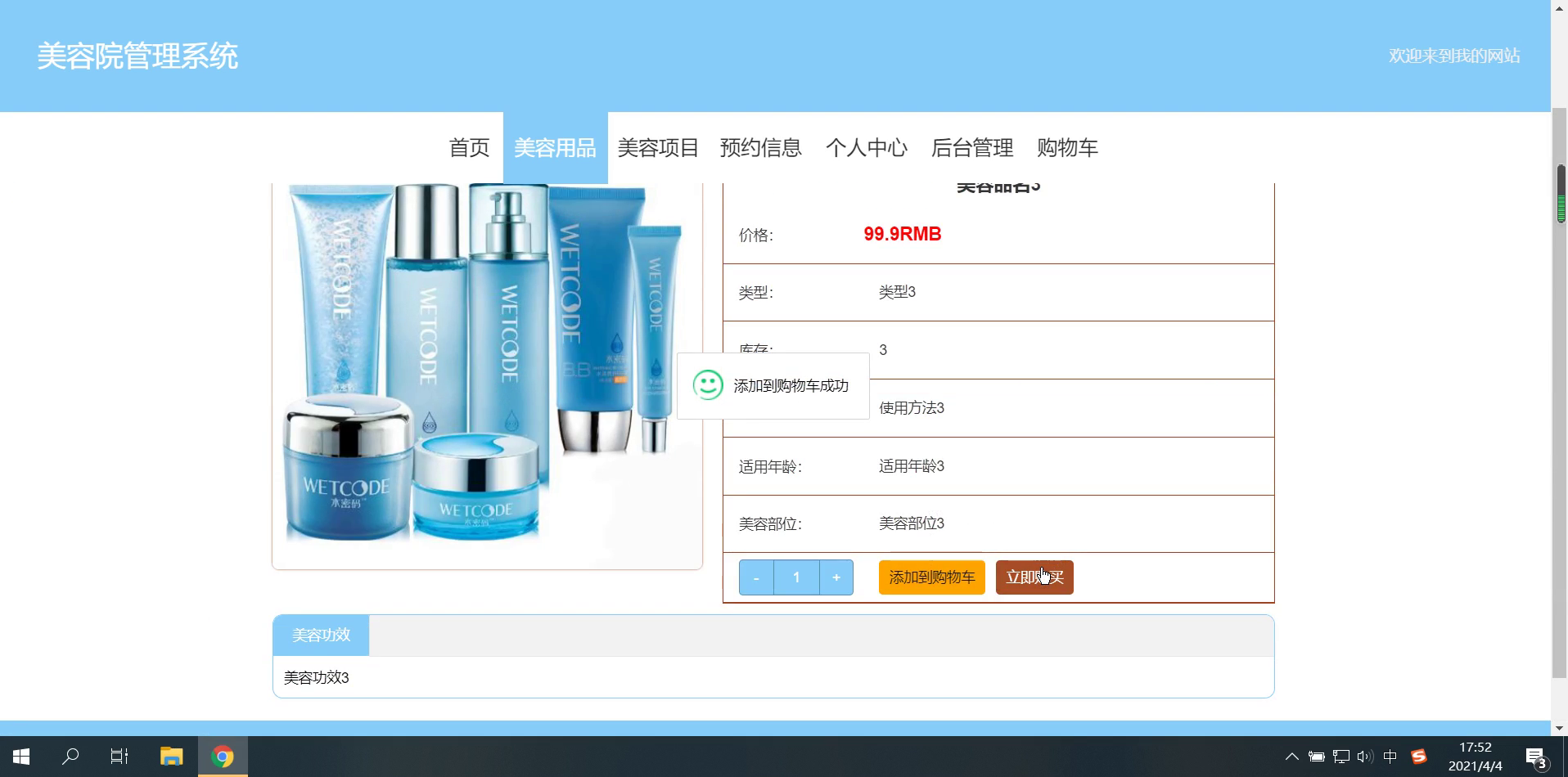Open File Explorer from the taskbar
This screenshot has height=777, width=1568.
pyautogui.click(x=171, y=757)
